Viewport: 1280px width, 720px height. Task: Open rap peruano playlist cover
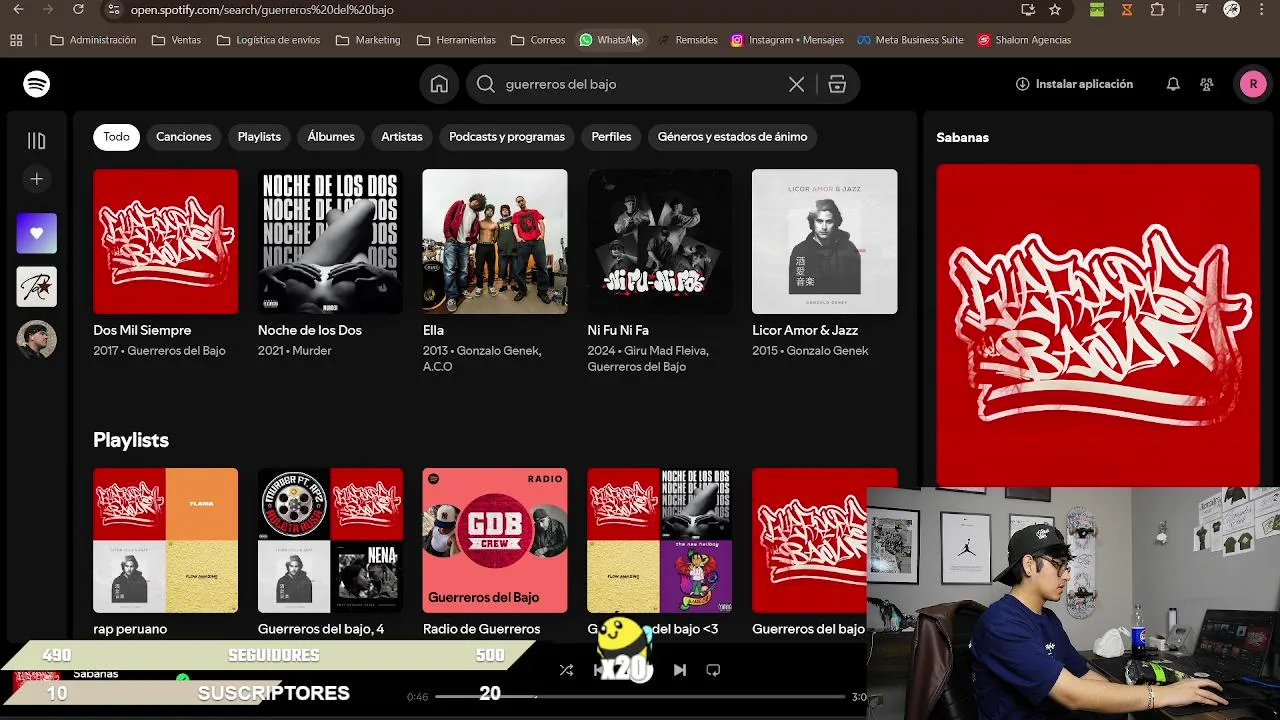pos(166,540)
